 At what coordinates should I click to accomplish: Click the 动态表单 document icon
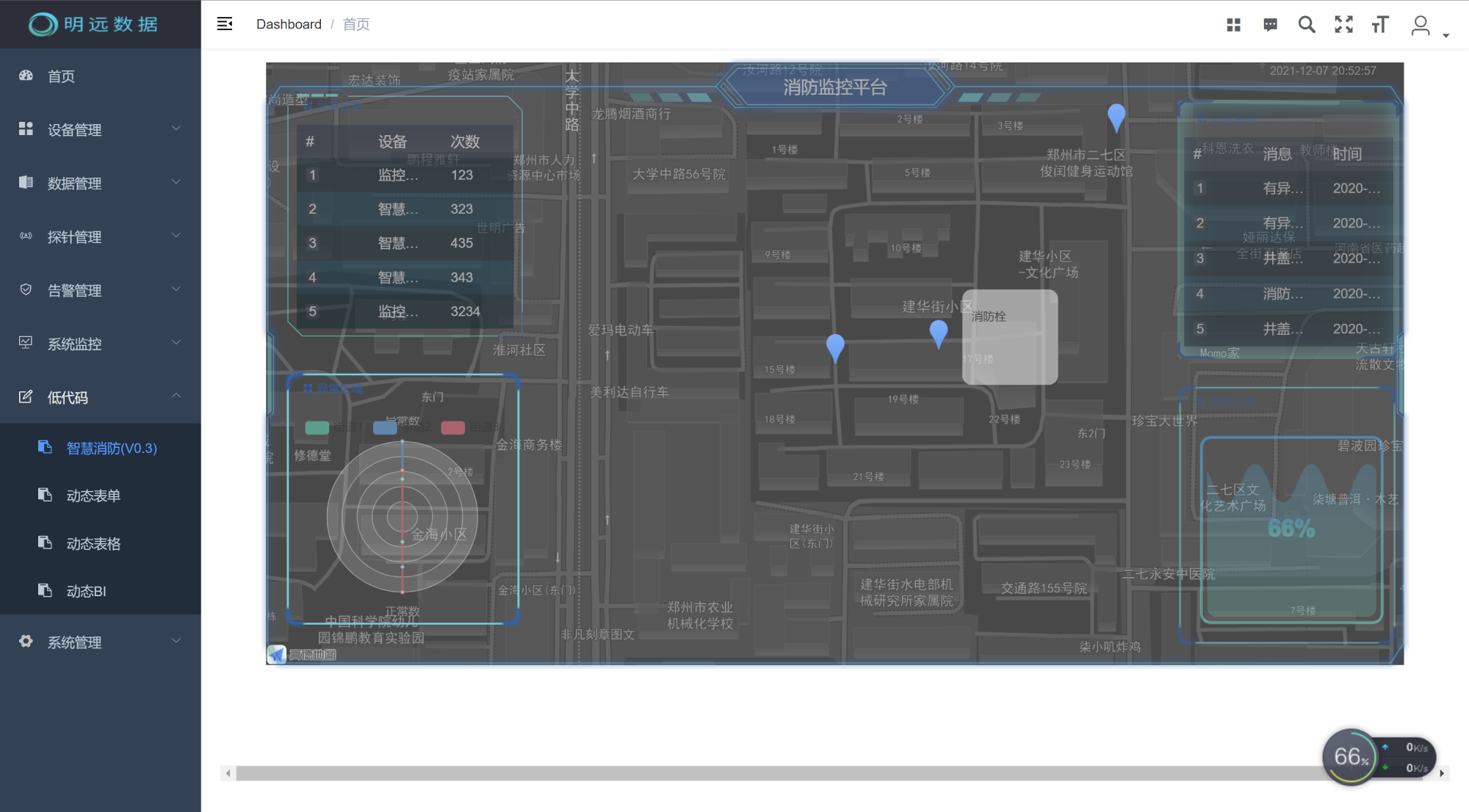(45, 496)
